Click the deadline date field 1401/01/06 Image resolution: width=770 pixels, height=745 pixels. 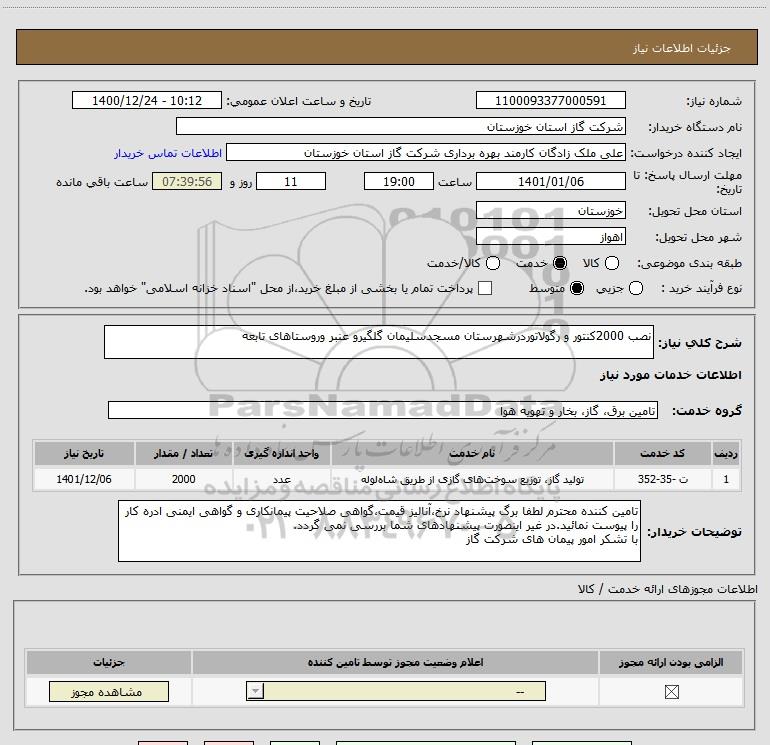[550, 181]
